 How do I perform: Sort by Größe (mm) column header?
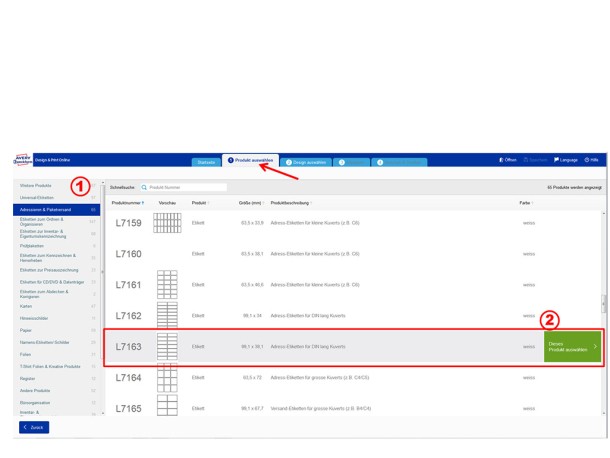[x=251, y=203]
